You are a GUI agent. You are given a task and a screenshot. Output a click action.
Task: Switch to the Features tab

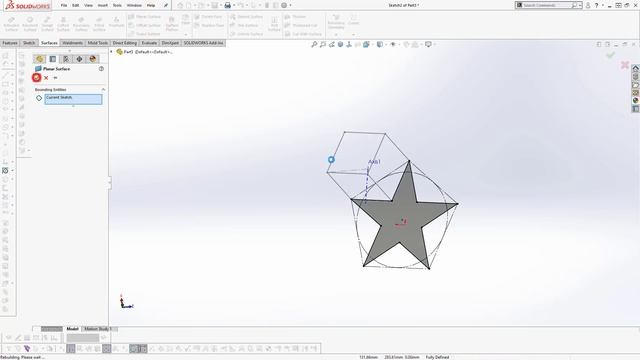[x=10, y=43]
